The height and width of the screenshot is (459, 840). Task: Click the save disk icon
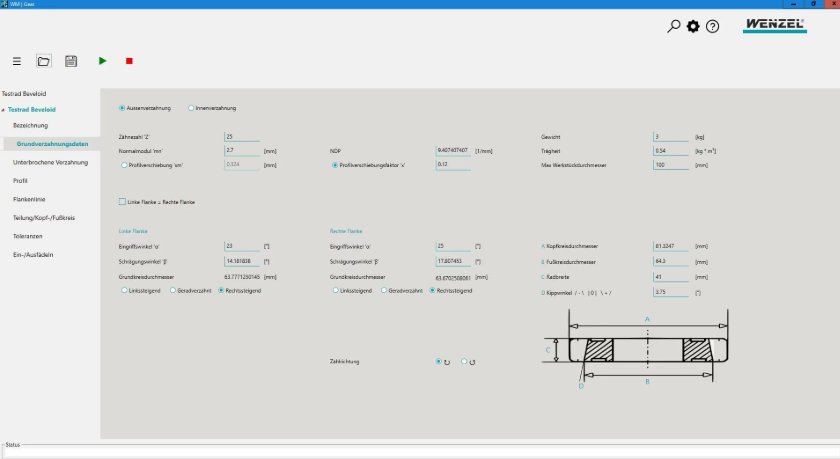(x=71, y=61)
